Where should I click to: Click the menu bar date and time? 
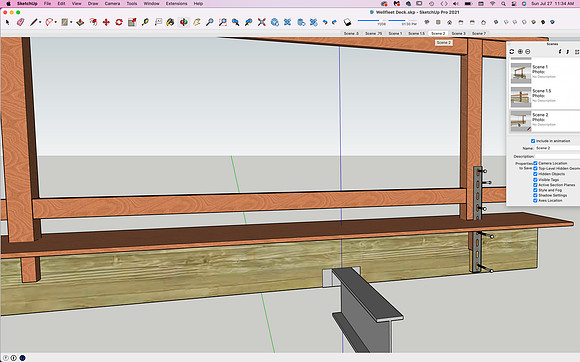point(552,3)
